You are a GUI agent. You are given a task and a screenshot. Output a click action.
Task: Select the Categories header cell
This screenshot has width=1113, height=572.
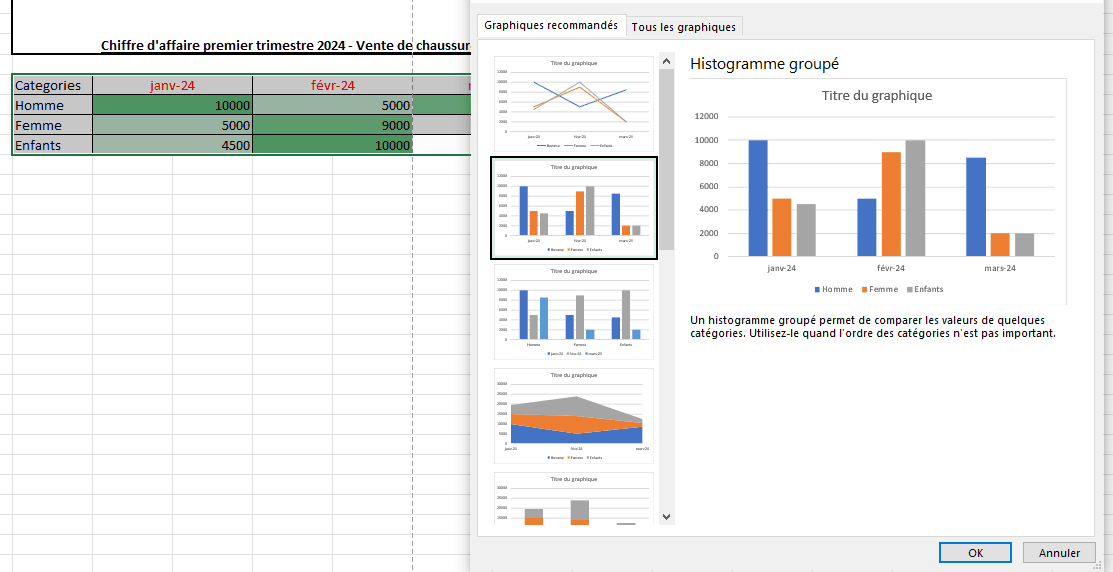point(52,86)
